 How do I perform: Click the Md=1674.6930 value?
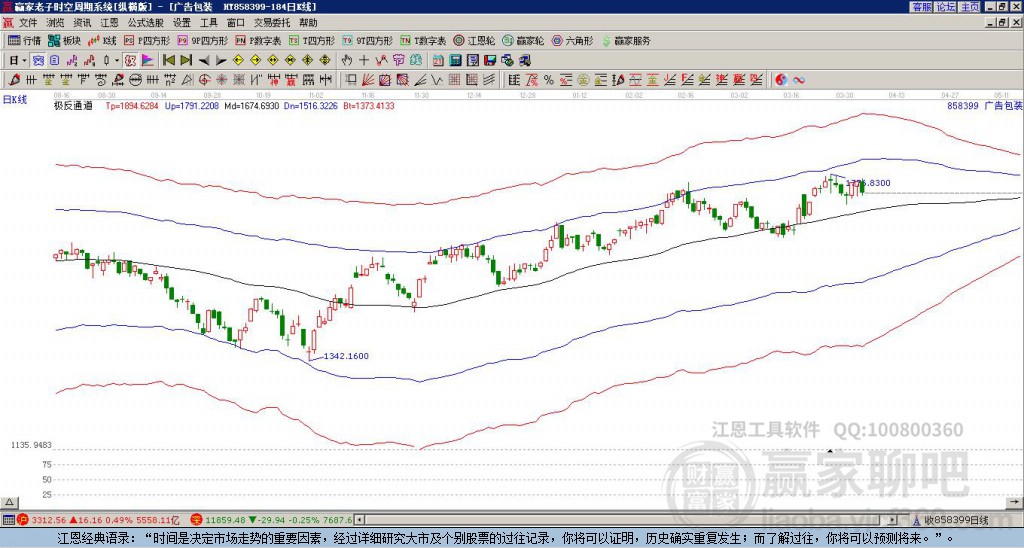pos(251,105)
